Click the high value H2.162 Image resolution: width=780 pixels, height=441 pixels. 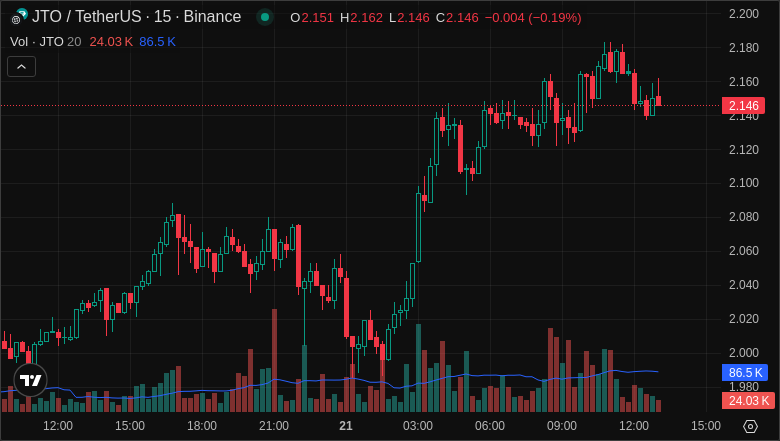pos(361,18)
